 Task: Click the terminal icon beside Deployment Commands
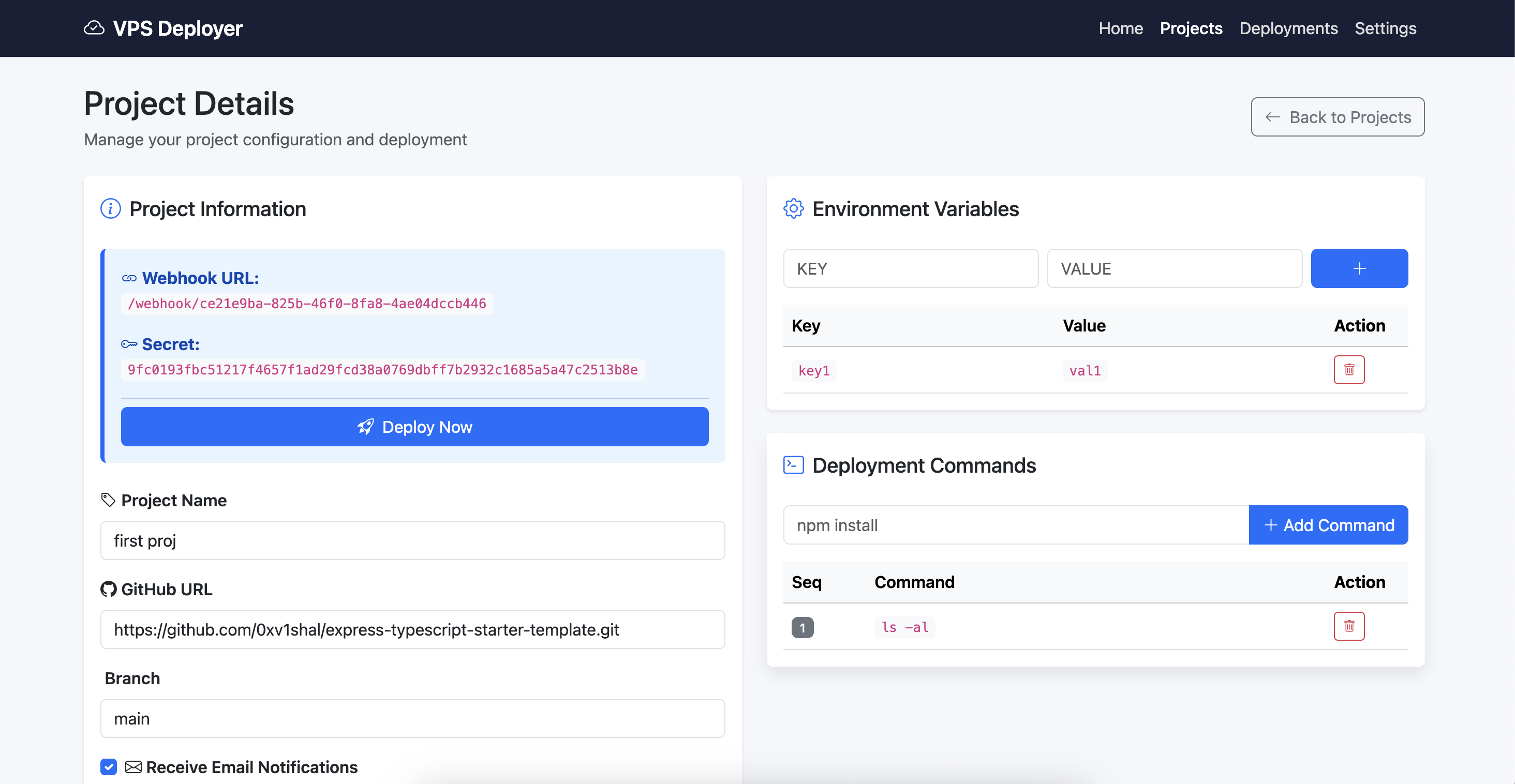[x=793, y=464]
